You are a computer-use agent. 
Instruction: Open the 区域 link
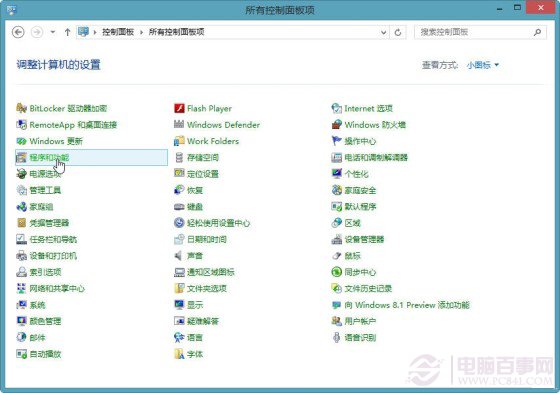pyautogui.click(x=352, y=223)
